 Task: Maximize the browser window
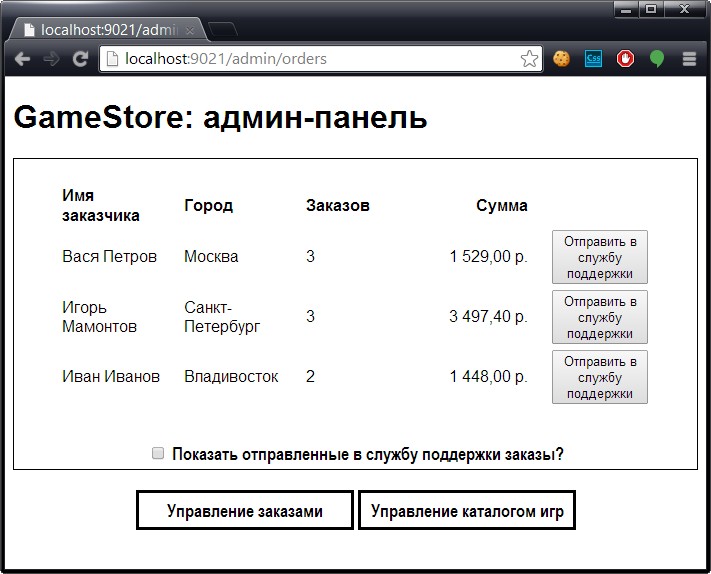pos(651,9)
